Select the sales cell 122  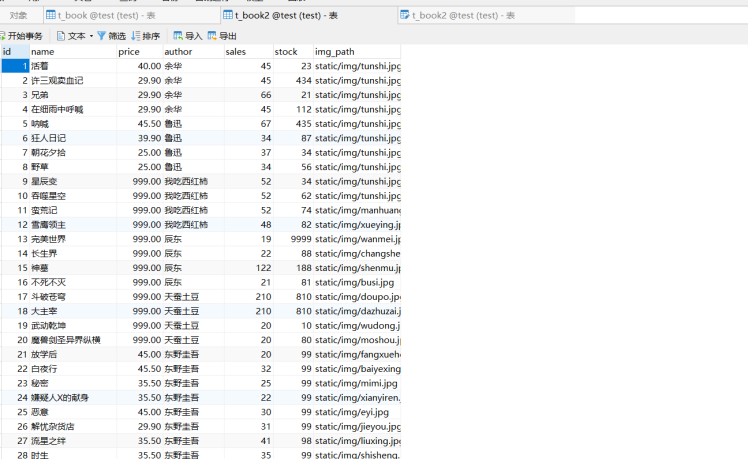tap(249, 268)
